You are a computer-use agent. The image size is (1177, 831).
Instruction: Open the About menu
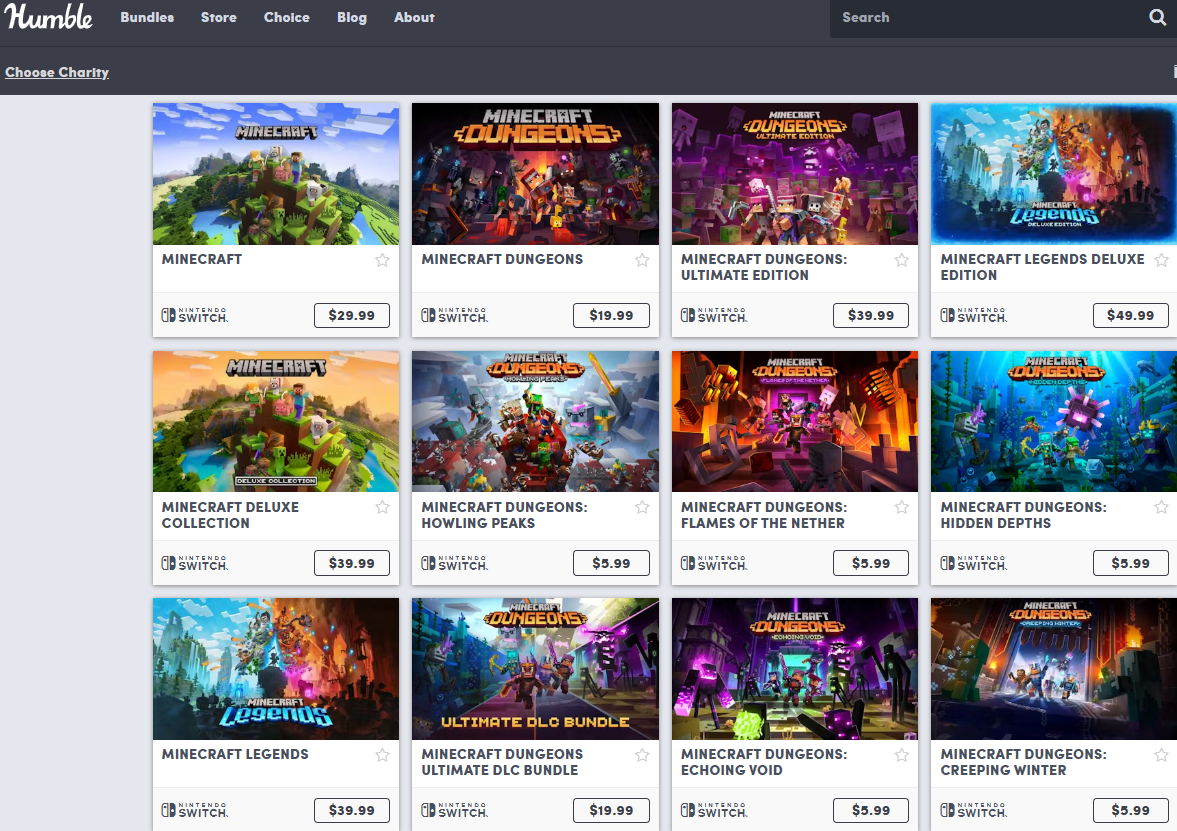414,17
